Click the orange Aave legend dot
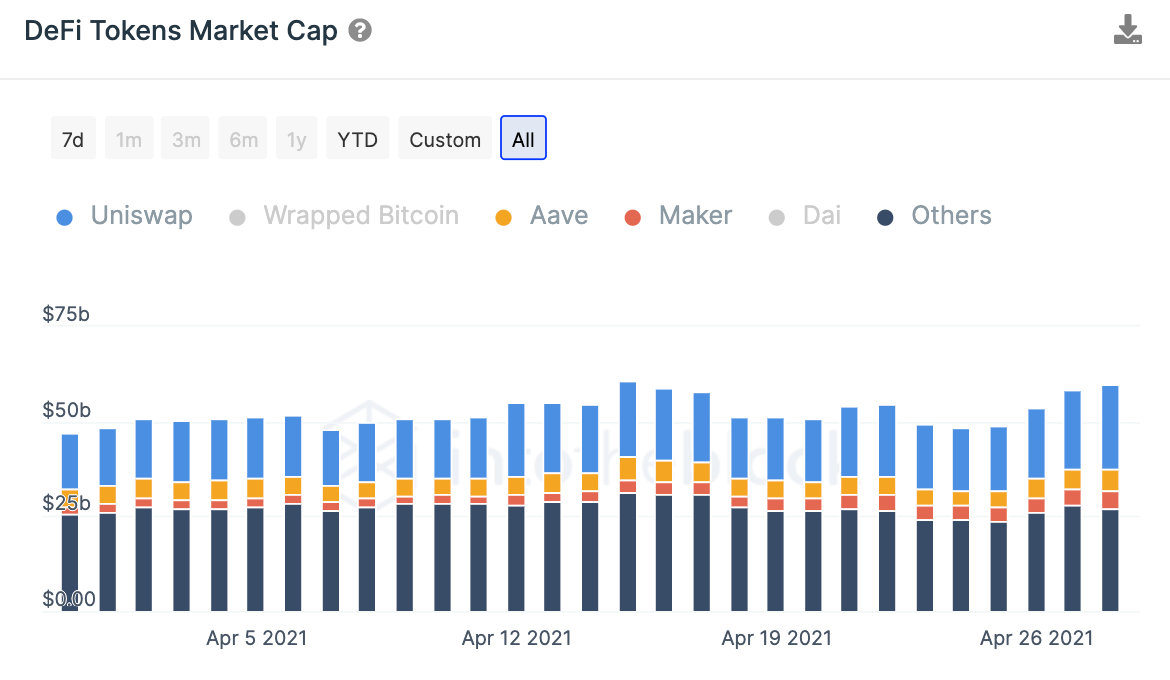This screenshot has width=1170, height=680. (504, 218)
